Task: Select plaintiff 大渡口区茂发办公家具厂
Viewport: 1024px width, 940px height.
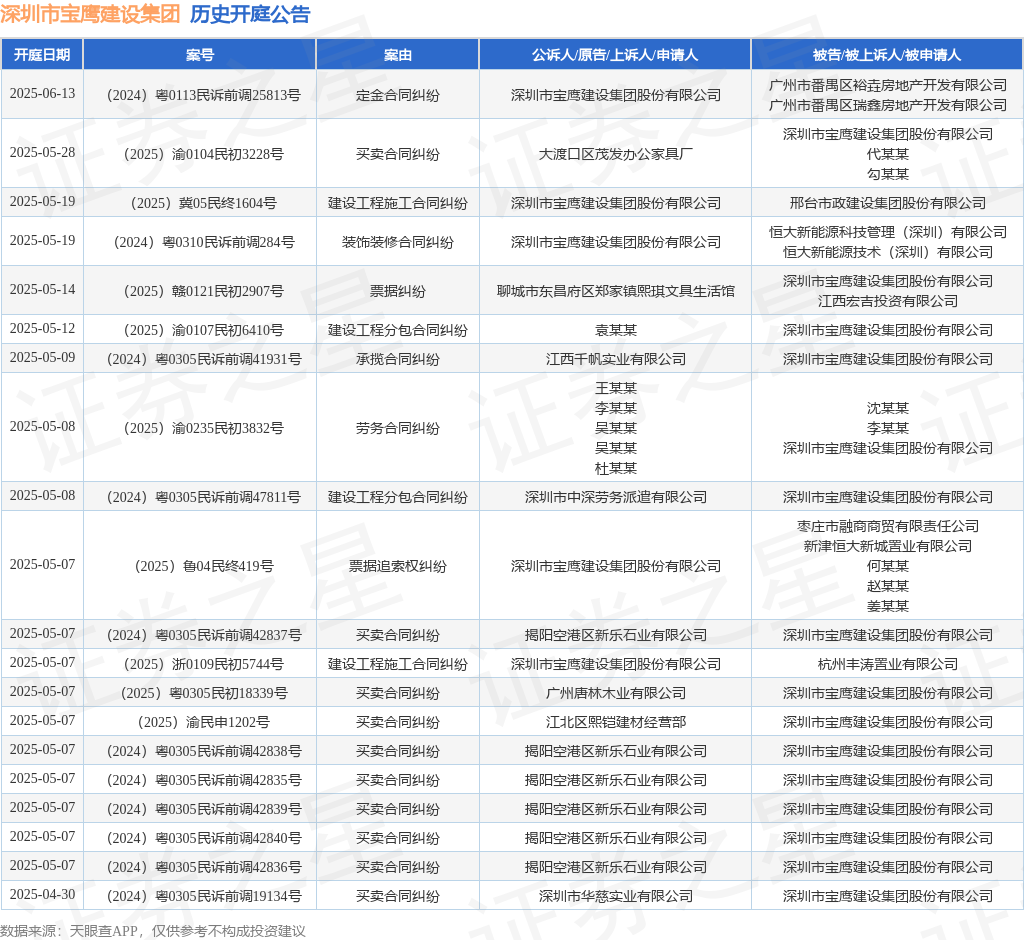Action: coord(615,154)
